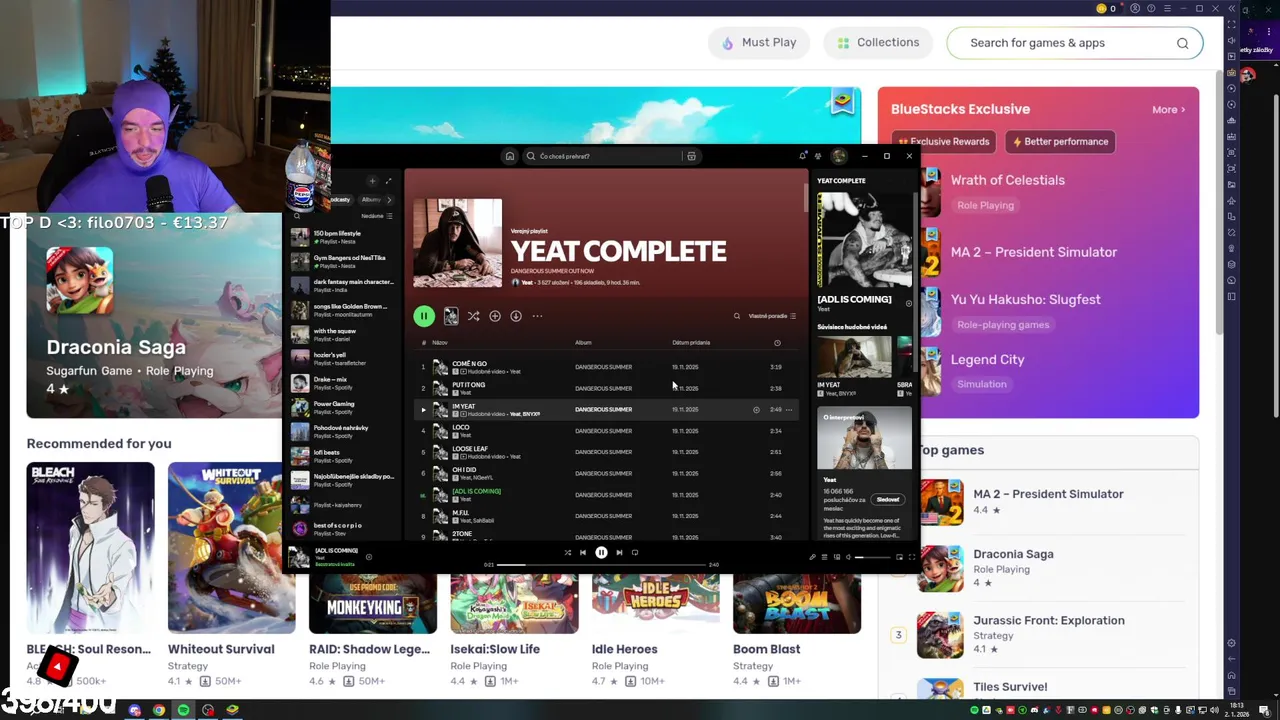Skip to previous track in player bar
Viewport: 1280px width, 720px height.
pos(583,553)
